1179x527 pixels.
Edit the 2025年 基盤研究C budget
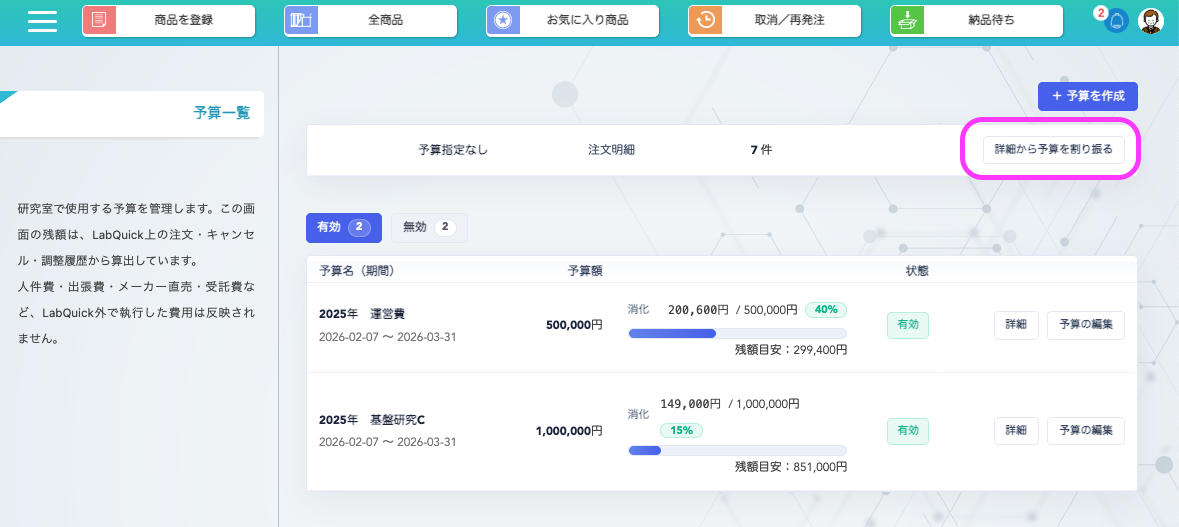coord(1085,431)
